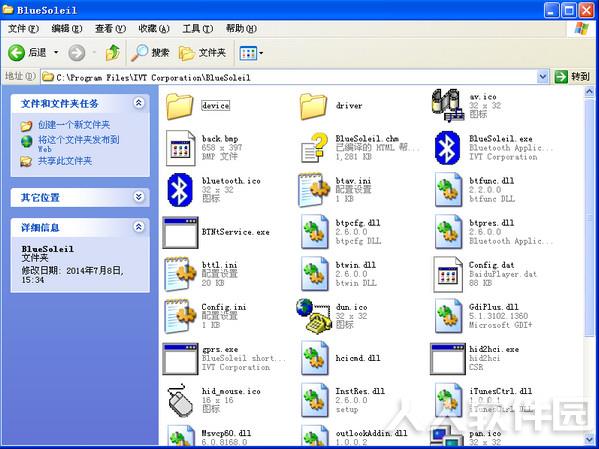The width and height of the screenshot is (599, 449).
Task: Select the btfunc.dll file icon
Action: 448,190
